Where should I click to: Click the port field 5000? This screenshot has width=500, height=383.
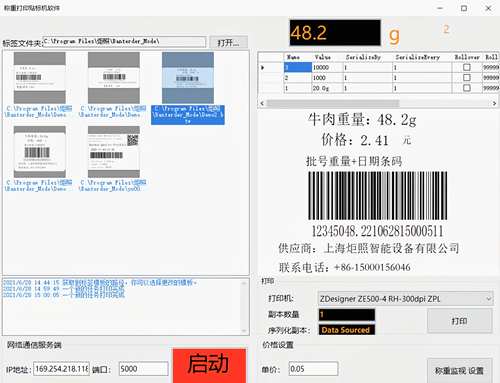[x=143, y=369]
